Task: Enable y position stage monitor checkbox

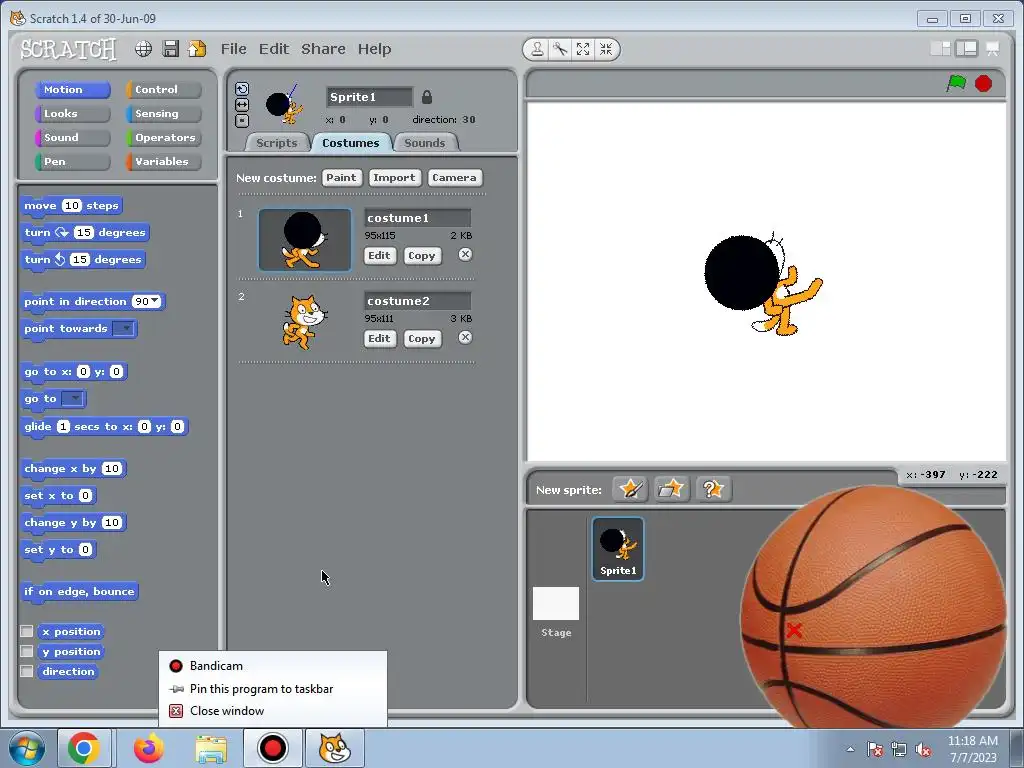Action: 27,651
